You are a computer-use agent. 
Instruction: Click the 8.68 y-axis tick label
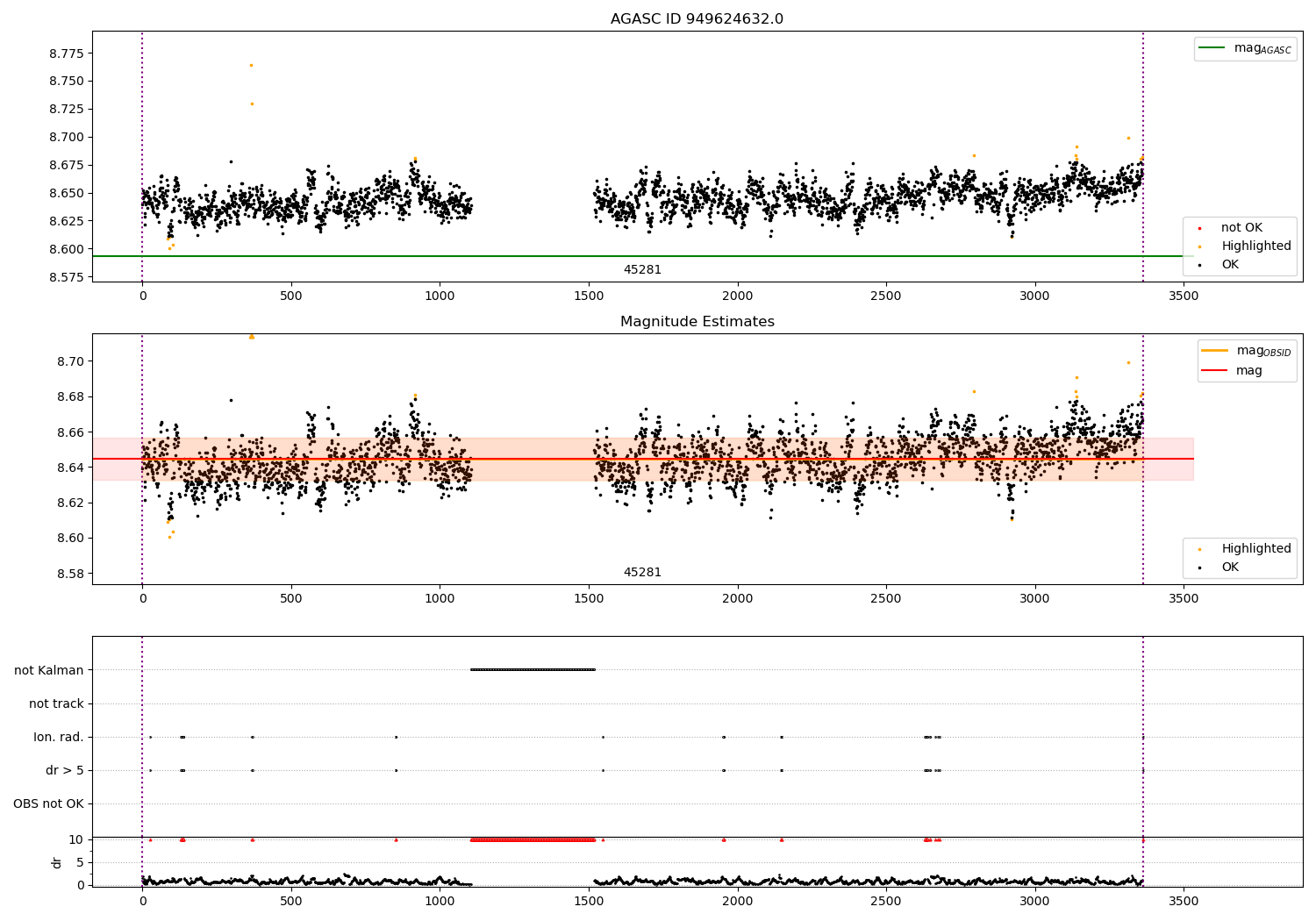(70, 397)
